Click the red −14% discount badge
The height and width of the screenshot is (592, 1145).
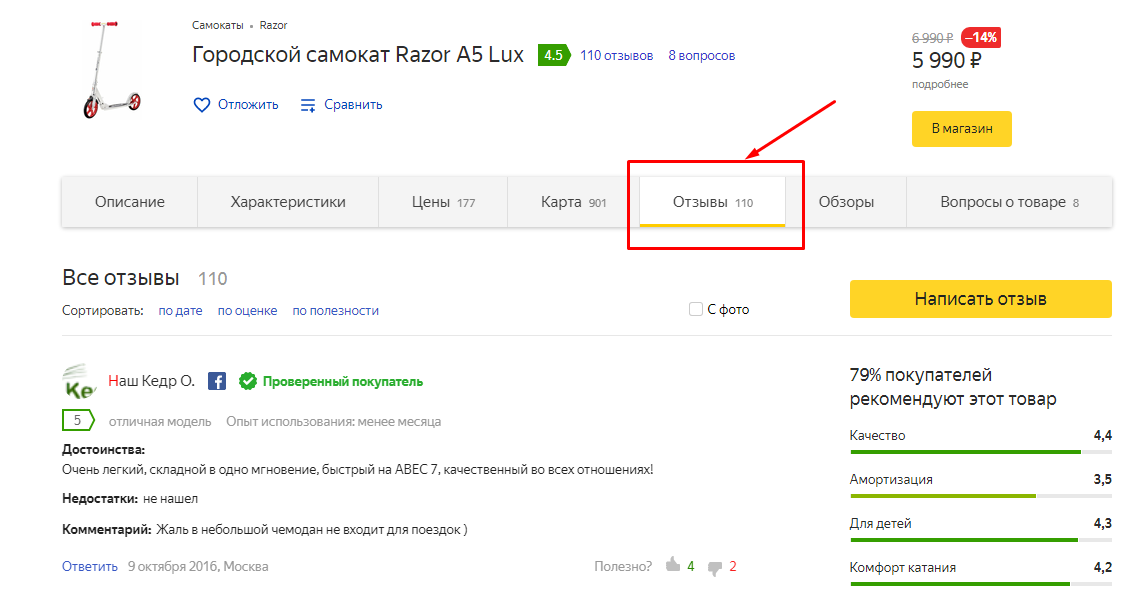[x=981, y=37]
